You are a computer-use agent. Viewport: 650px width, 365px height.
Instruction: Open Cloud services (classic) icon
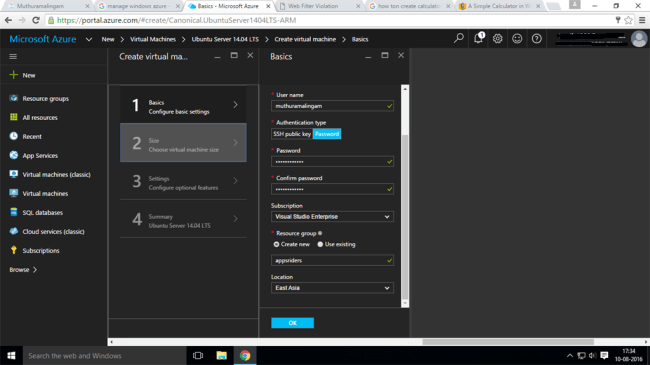click(x=14, y=231)
